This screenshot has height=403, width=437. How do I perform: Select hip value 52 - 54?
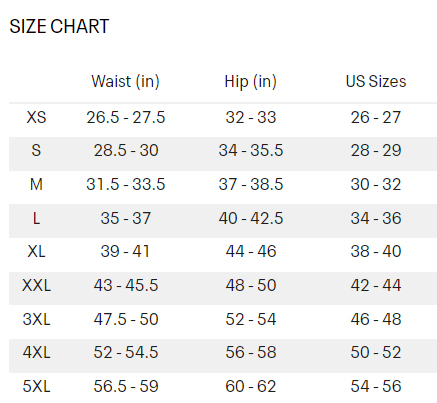[x=251, y=319]
